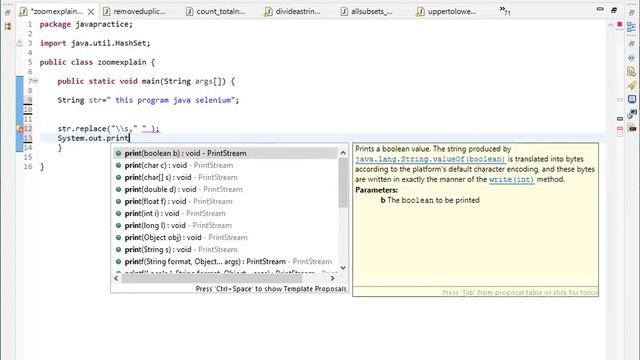Click the error quick-fix marker on line 12
This screenshot has width=640, height=360.
click(x=20, y=129)
